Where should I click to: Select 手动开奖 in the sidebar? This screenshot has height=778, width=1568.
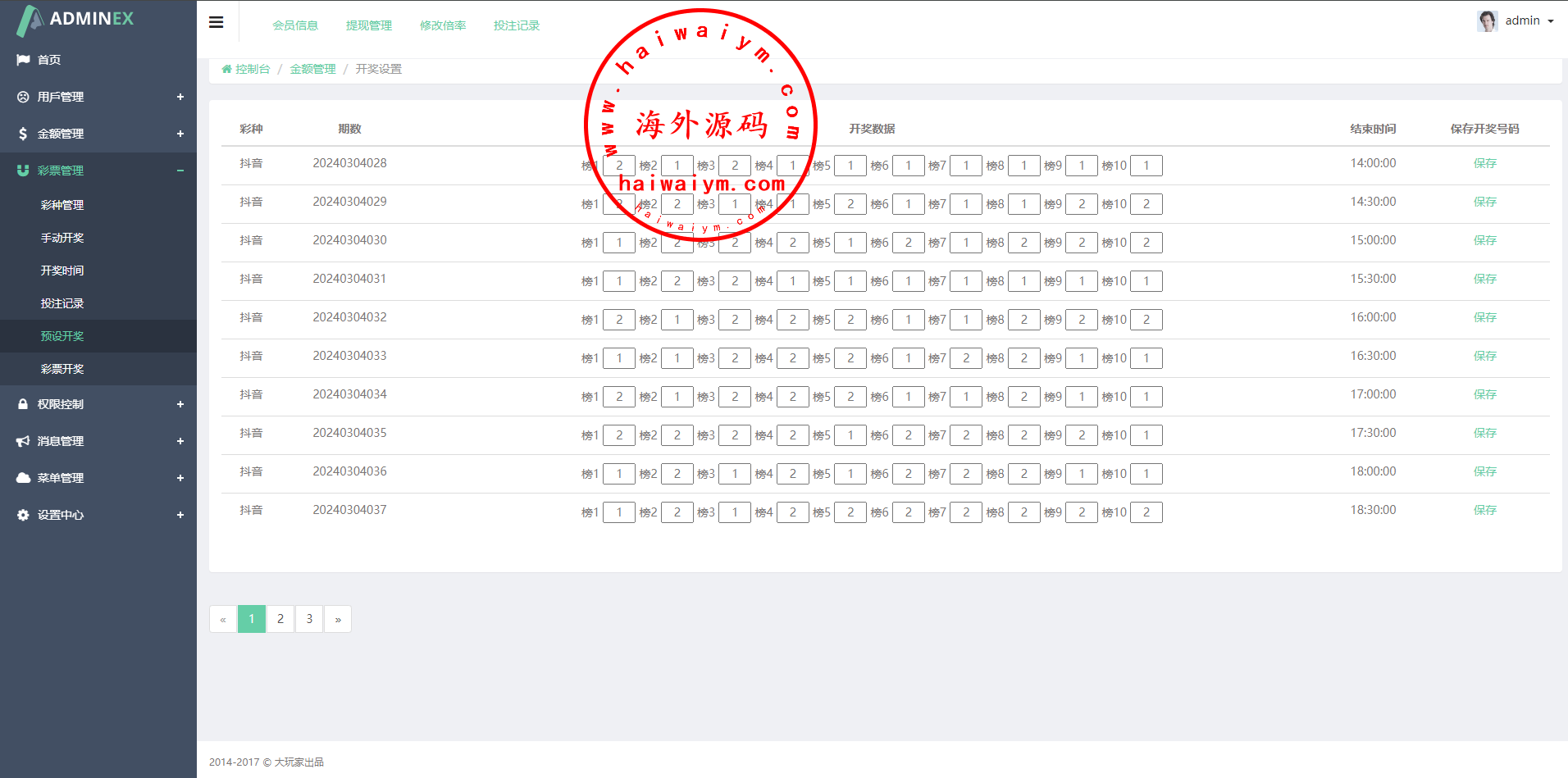coord(62,238)
